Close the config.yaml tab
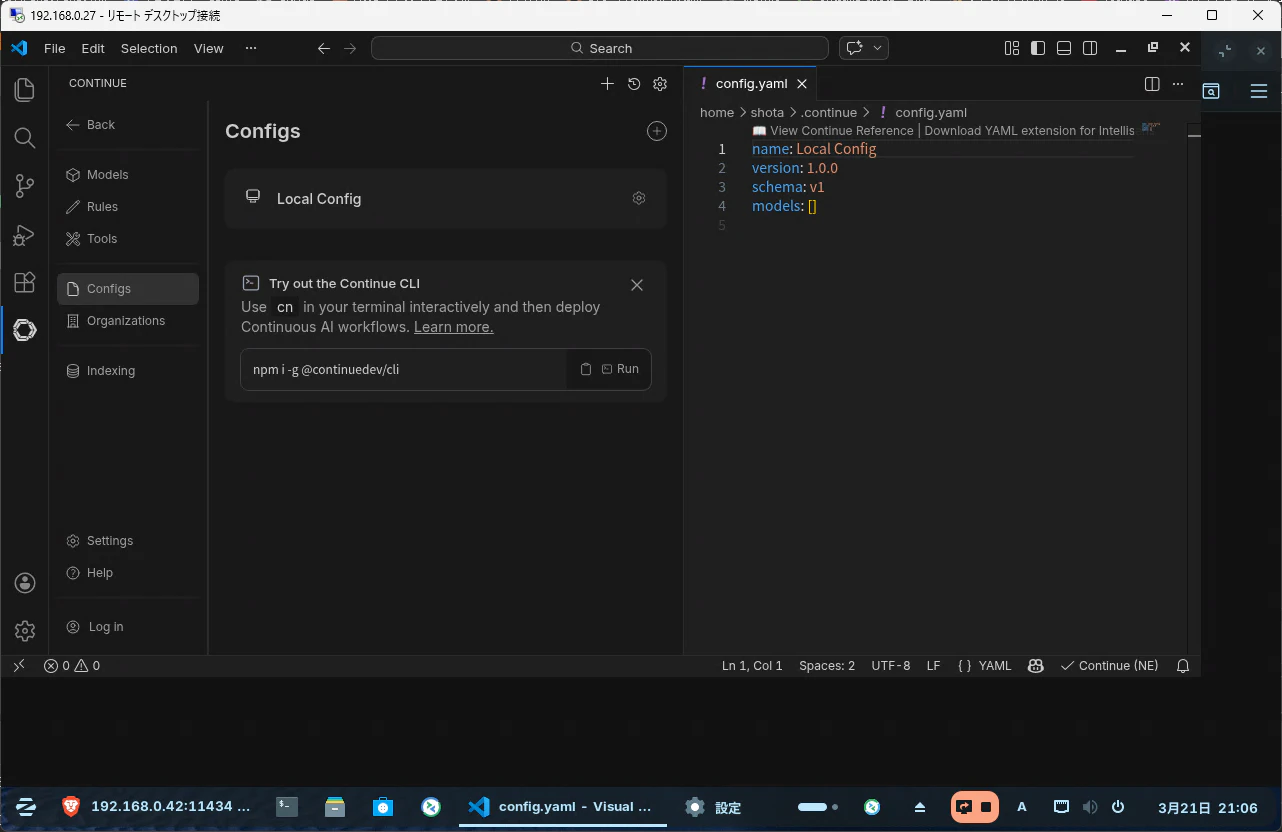The height and width of the screenshot is (832, 1282). (x=802, y=84)
